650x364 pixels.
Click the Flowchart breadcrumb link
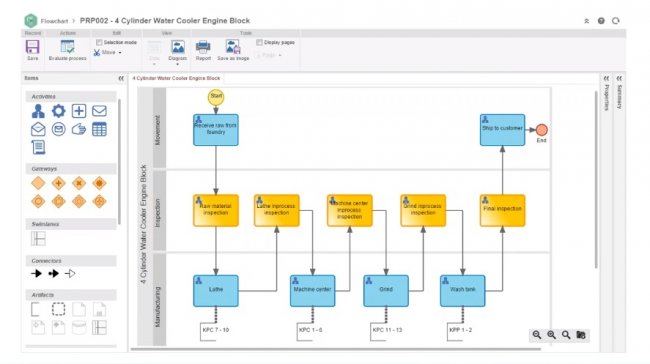(x=54, y=21)
